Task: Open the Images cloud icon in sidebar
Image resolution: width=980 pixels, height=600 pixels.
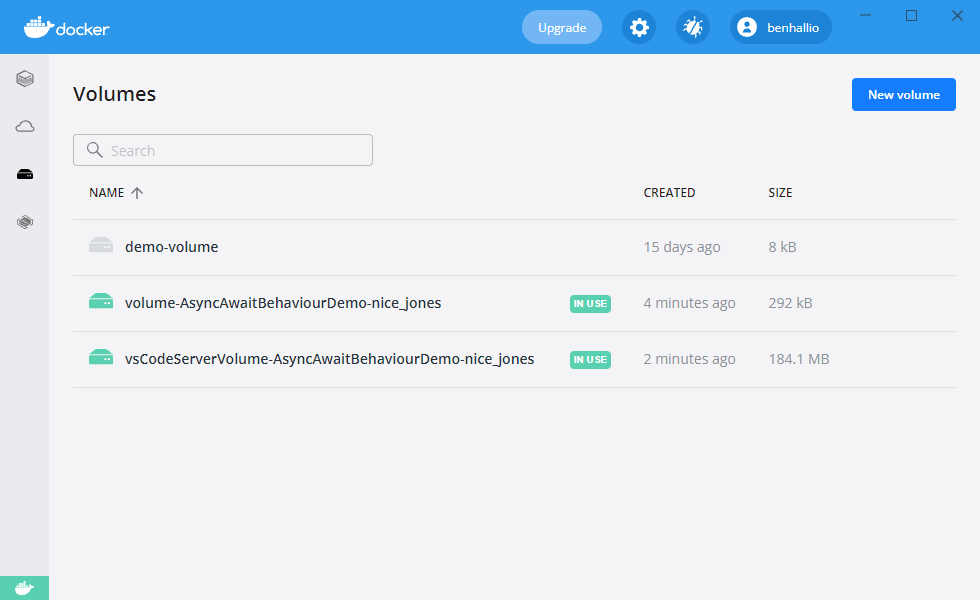Action: click(x=25, y=126)
